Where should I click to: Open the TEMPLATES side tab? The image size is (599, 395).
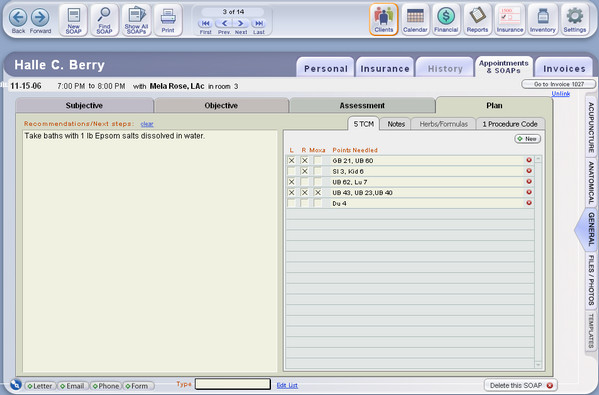591,330
